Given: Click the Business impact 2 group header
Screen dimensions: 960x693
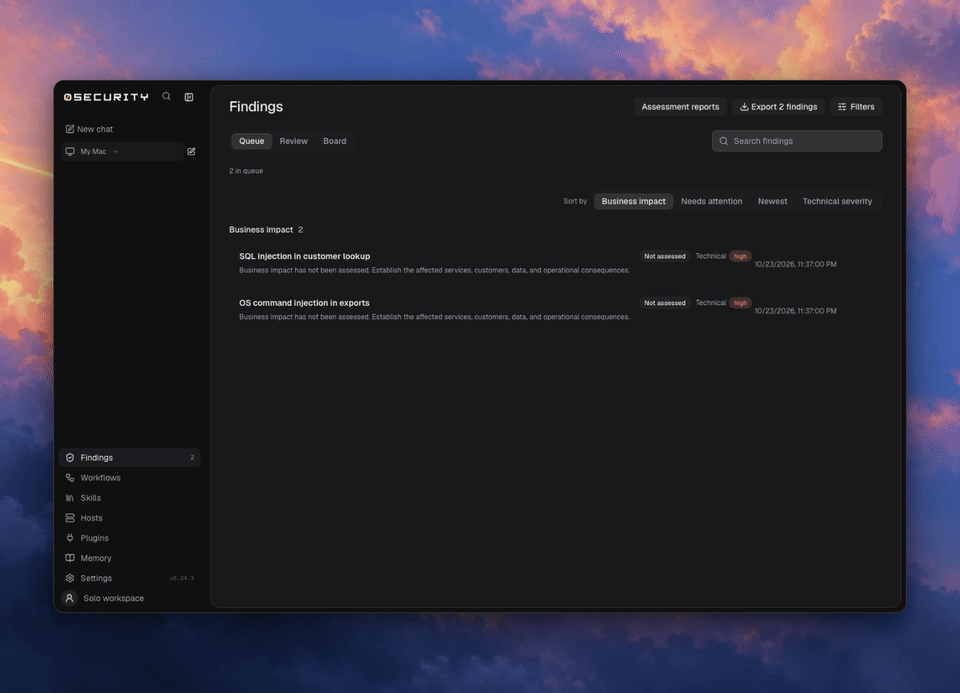Looking at the screenshot, I should pyautogui.click(x=266, y=230).
